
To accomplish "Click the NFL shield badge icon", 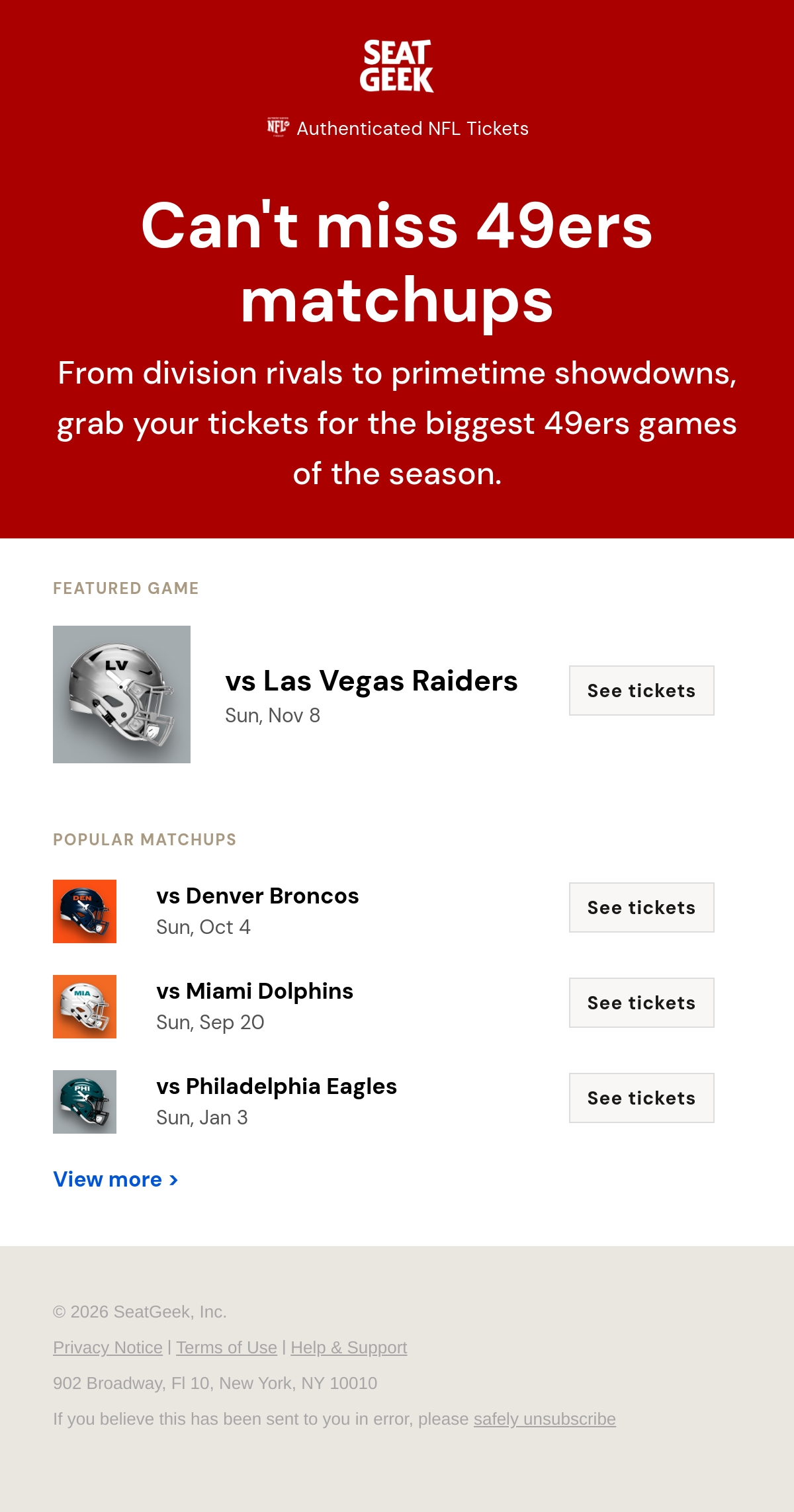I will [x=278, y=126].
